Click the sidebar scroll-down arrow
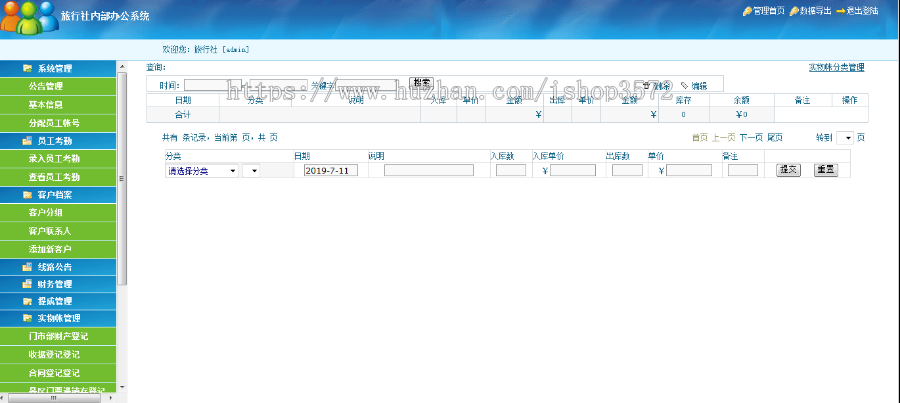 click(122, 388)
